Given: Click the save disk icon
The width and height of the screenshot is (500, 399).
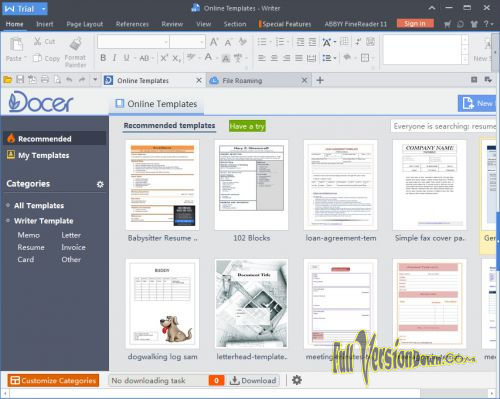Looking at the screenshot, I should click(x=20, y=79).
